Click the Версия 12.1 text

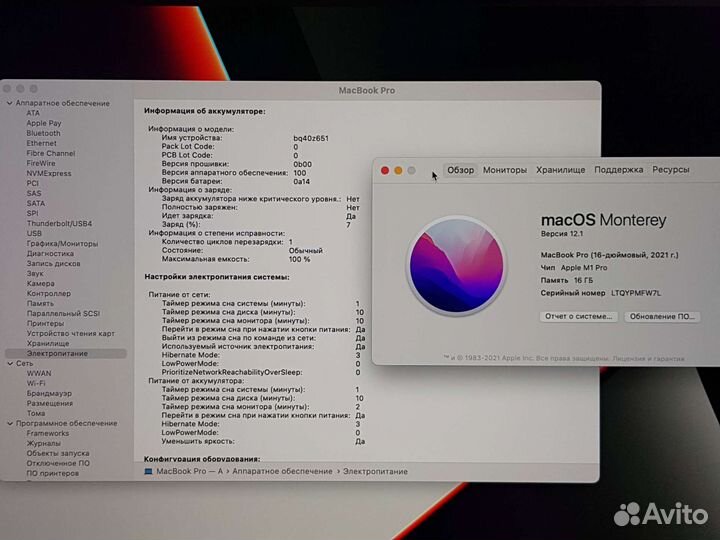tap(562, 234)
